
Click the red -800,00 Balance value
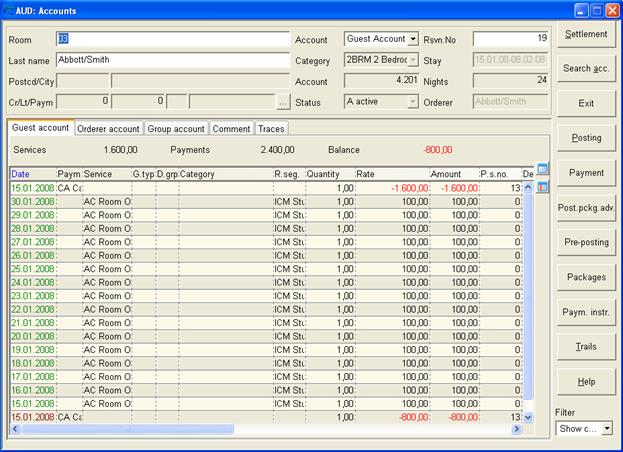(x=438, y=150)
